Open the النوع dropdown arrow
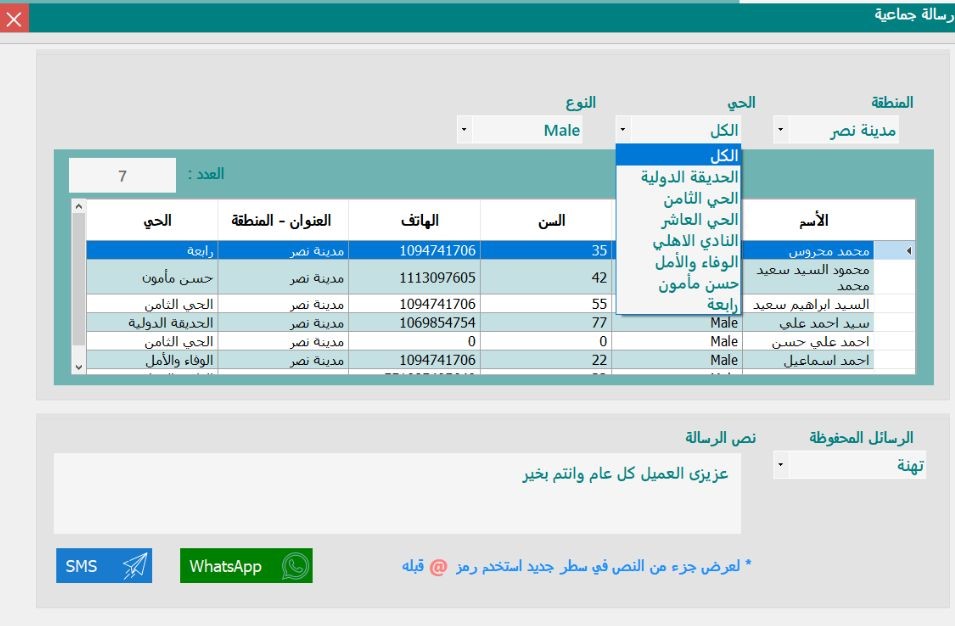This screenshot has height=626, width=955. click(464, 130)
